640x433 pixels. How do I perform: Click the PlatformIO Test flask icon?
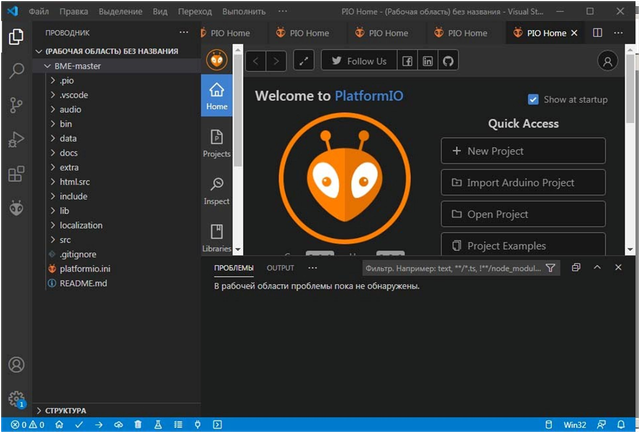click(x=158, y=425)
